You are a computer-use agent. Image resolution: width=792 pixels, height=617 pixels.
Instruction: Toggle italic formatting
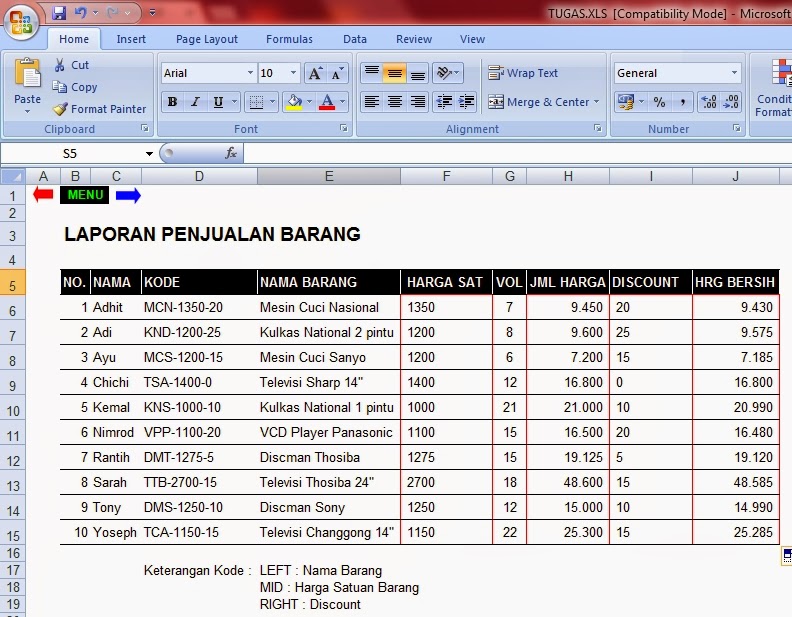click(195, 102)
